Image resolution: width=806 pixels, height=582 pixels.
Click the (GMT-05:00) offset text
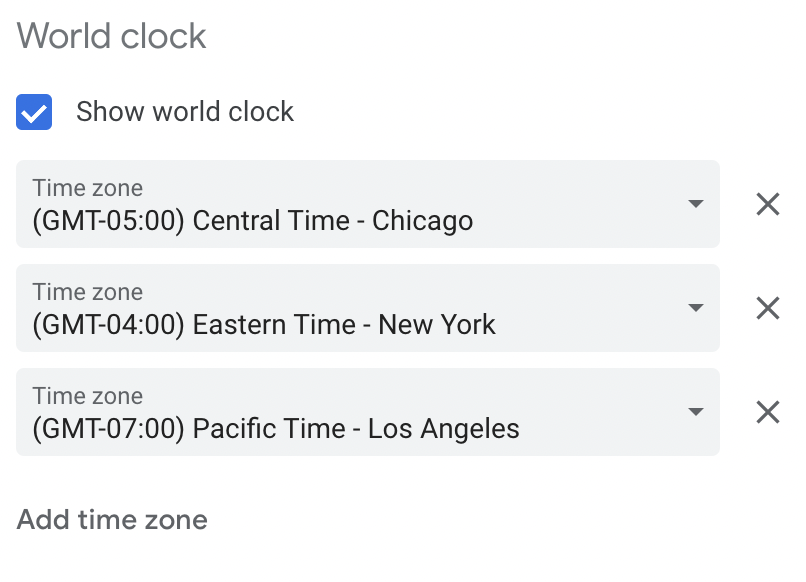[108, 220]
